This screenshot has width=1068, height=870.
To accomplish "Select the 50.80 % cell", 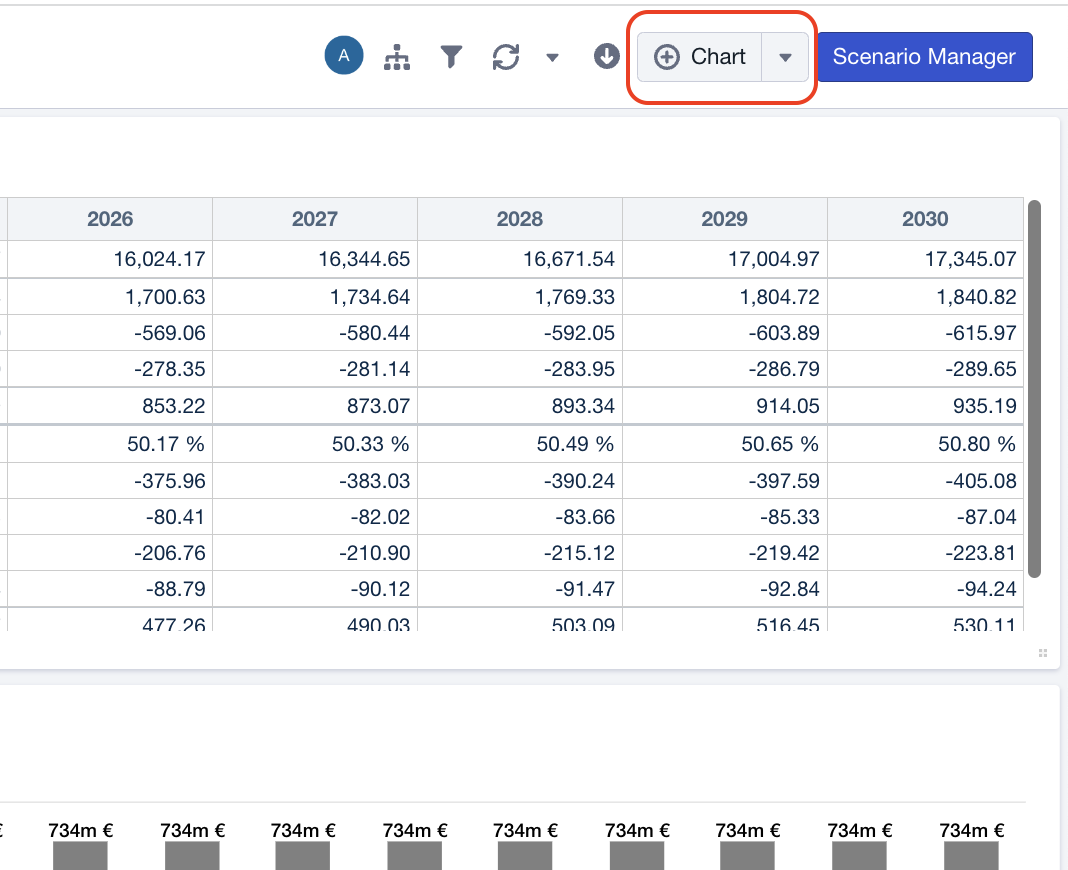I will click(976, 444).
